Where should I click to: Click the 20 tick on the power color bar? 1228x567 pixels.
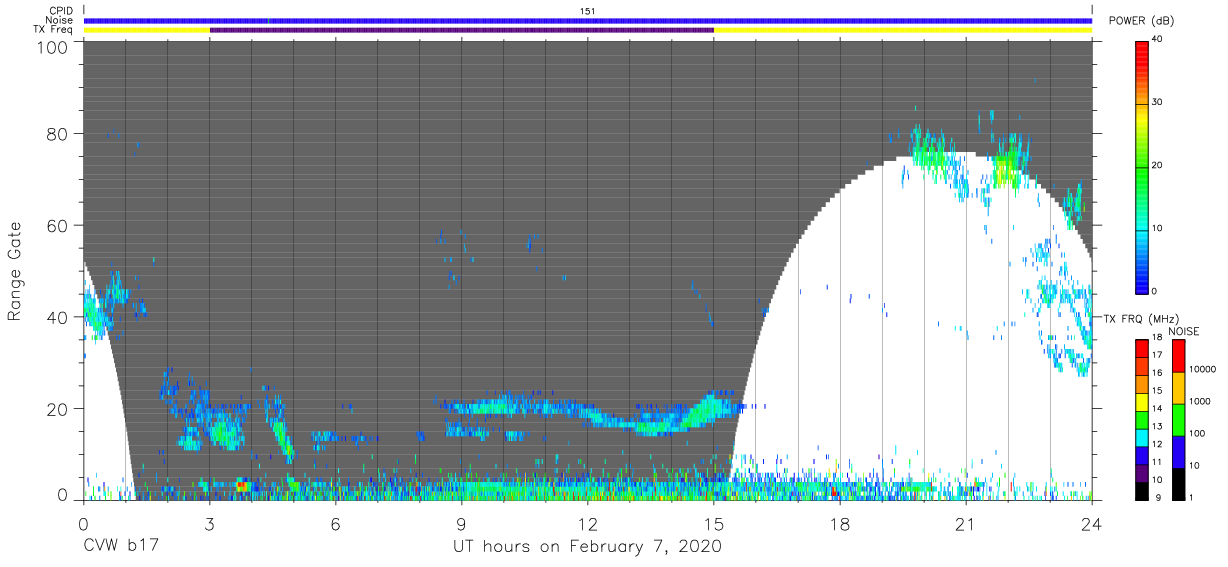pos(1158,166)
